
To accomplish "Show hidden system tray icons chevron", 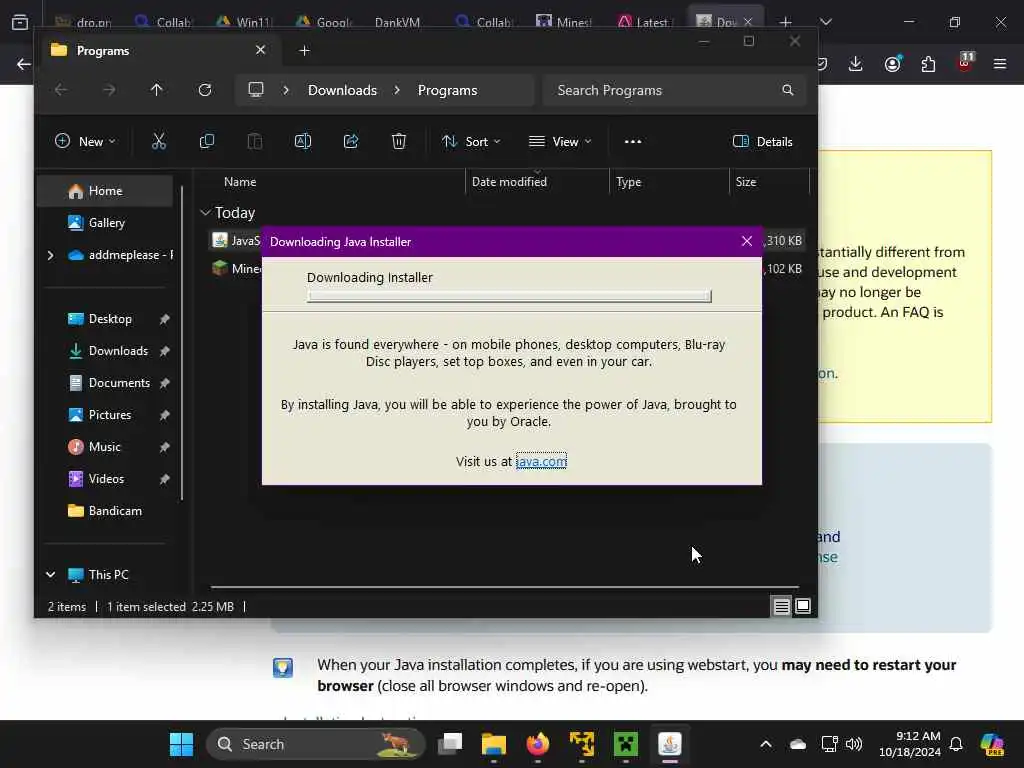I will [766, 744].
